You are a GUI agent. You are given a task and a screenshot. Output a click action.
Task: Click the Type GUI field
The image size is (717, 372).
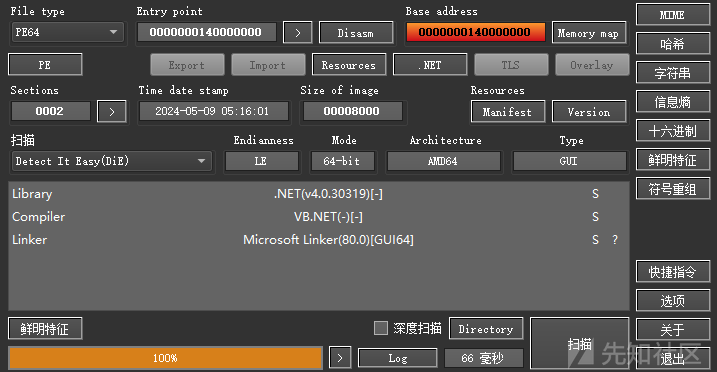pos(569,161)
